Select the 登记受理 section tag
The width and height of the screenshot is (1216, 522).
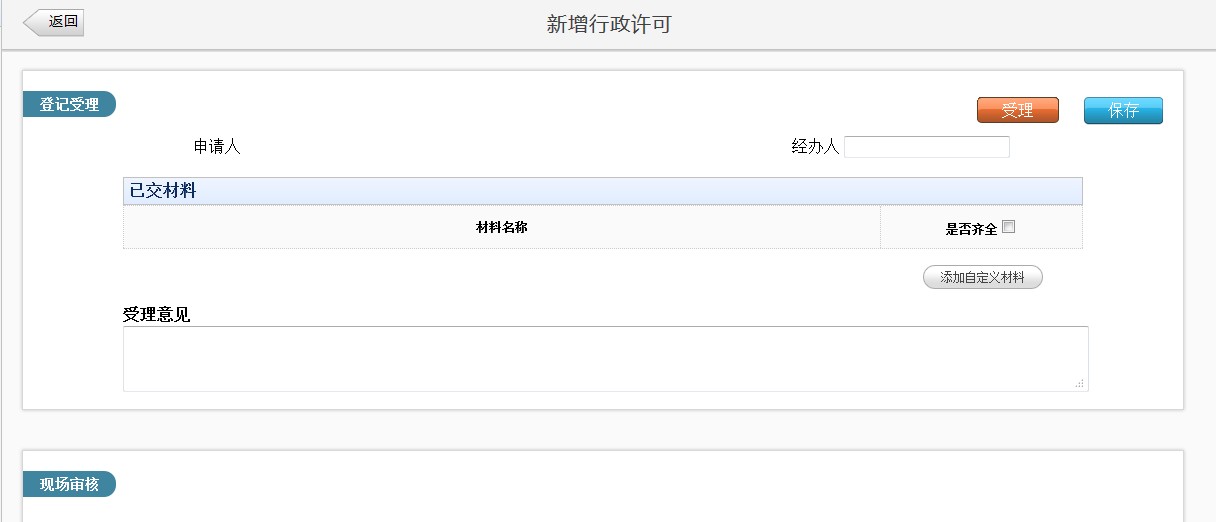point(69,104)
